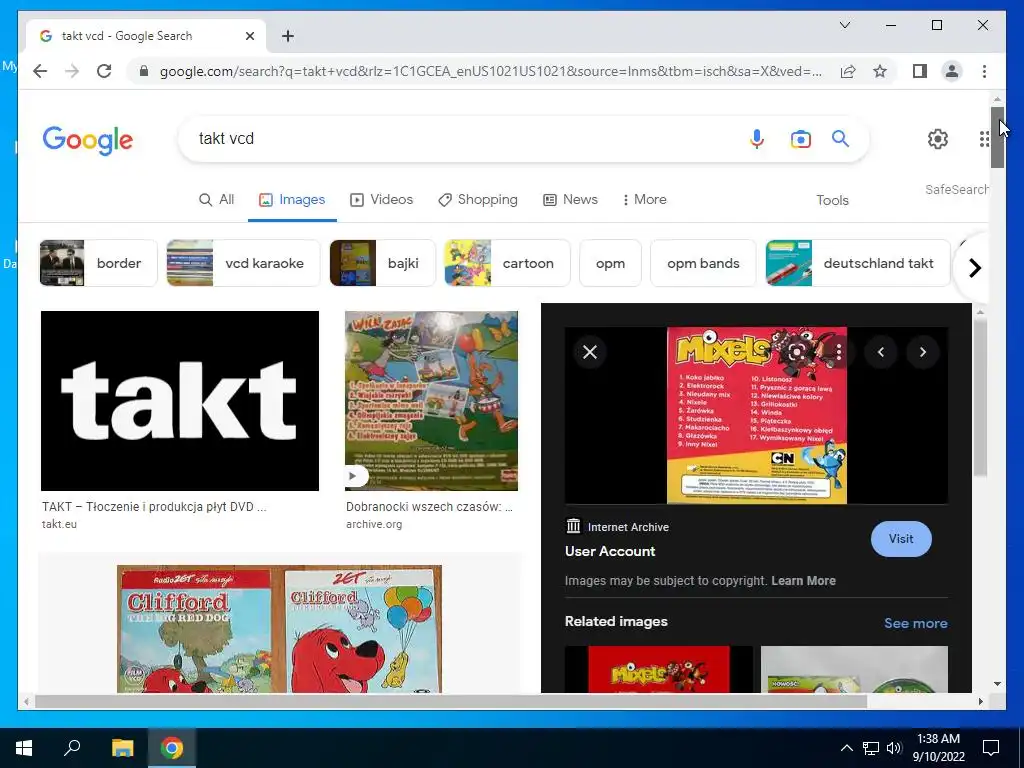Reload the current page

coord(104,71)
